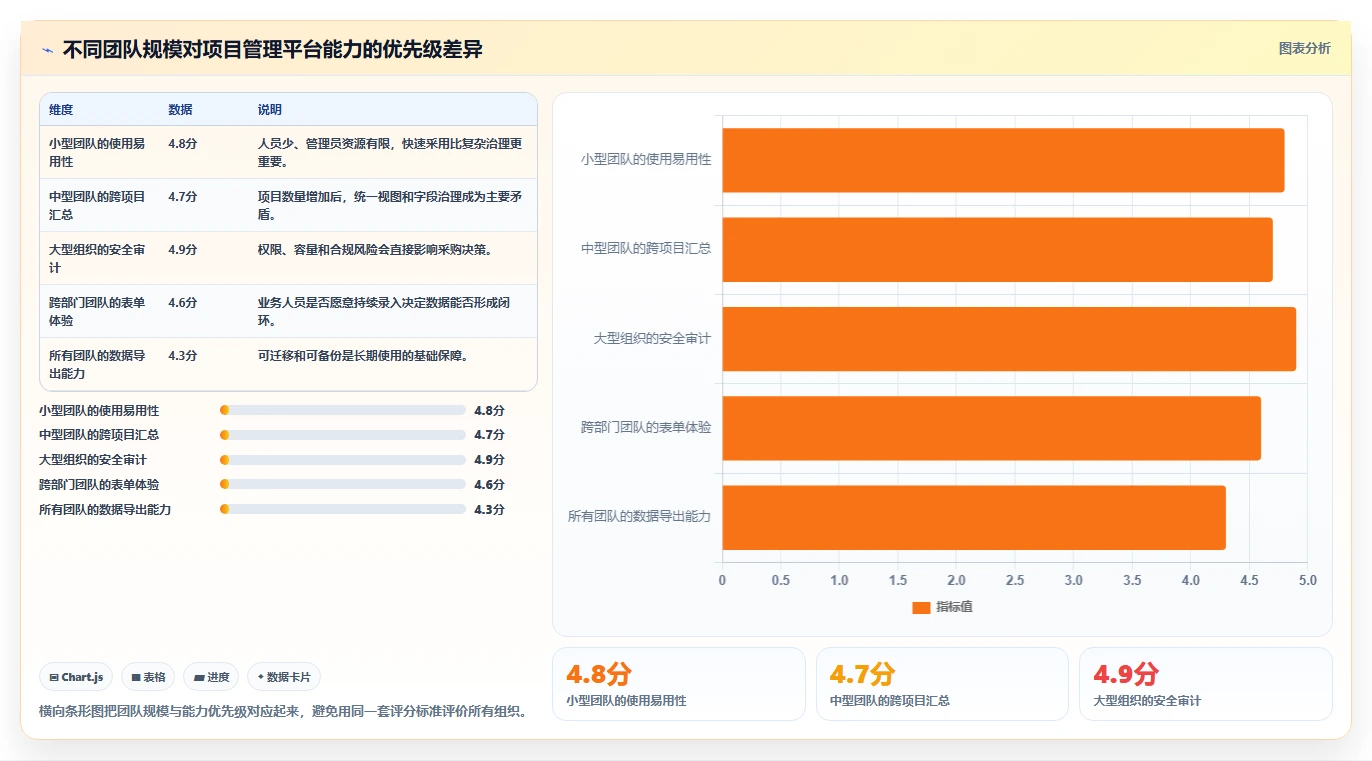Click the 大型组织的安全审计 progress bar
Image resolution: width=1372 pixels, height=761 pixels.
click(343, 460)
